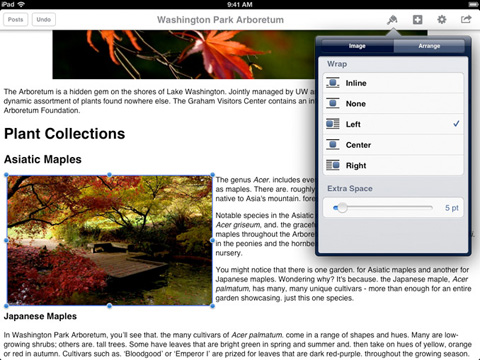Screen dimensions: 480x360
Task: Click the top-center resize handle of selected photo
Action: (109, 175)
